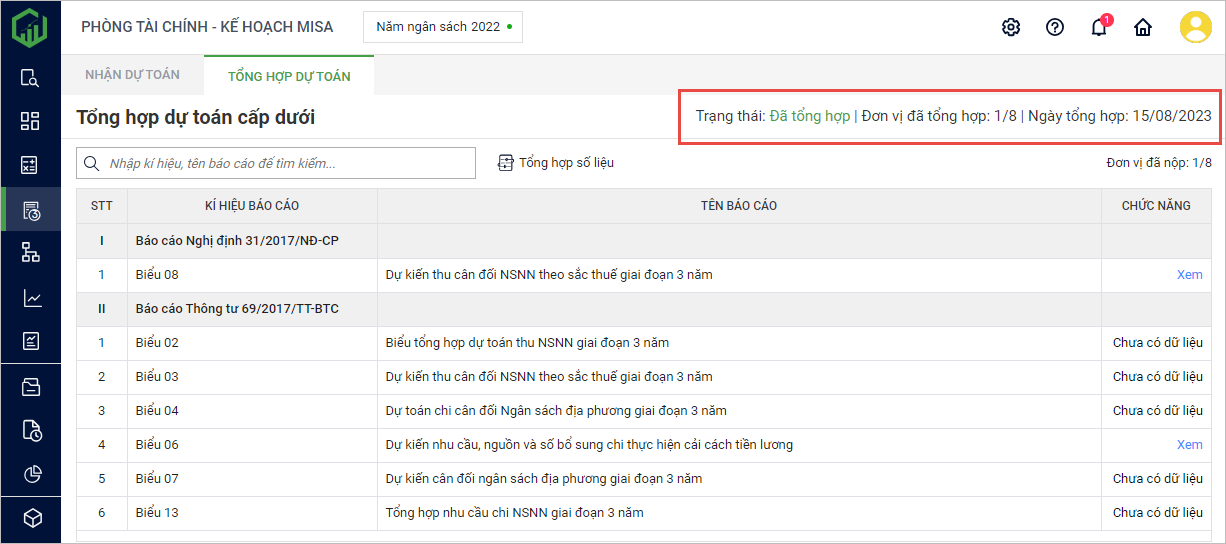Open the help question mark icon
The image size is (1226, 544).
1054,27
